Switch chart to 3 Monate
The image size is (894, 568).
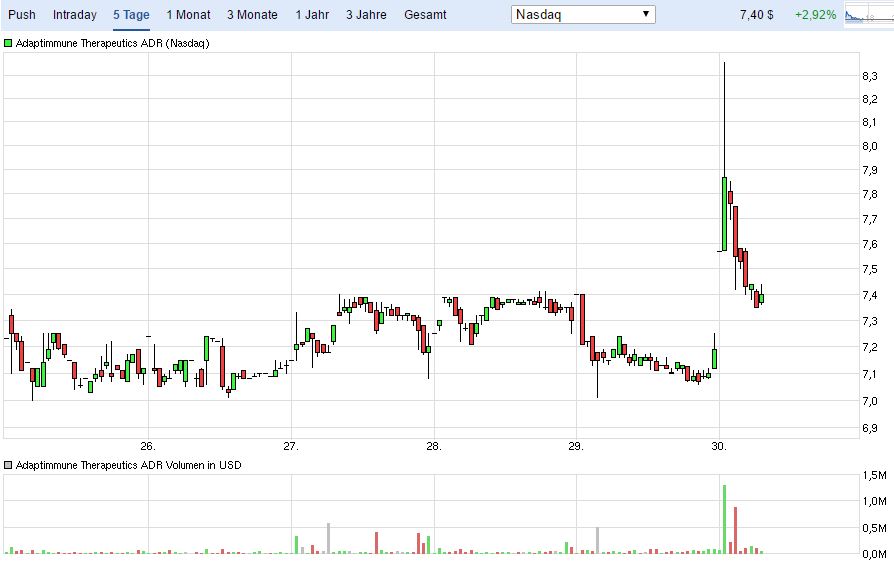pyautogui.click(x=252, y=15)
